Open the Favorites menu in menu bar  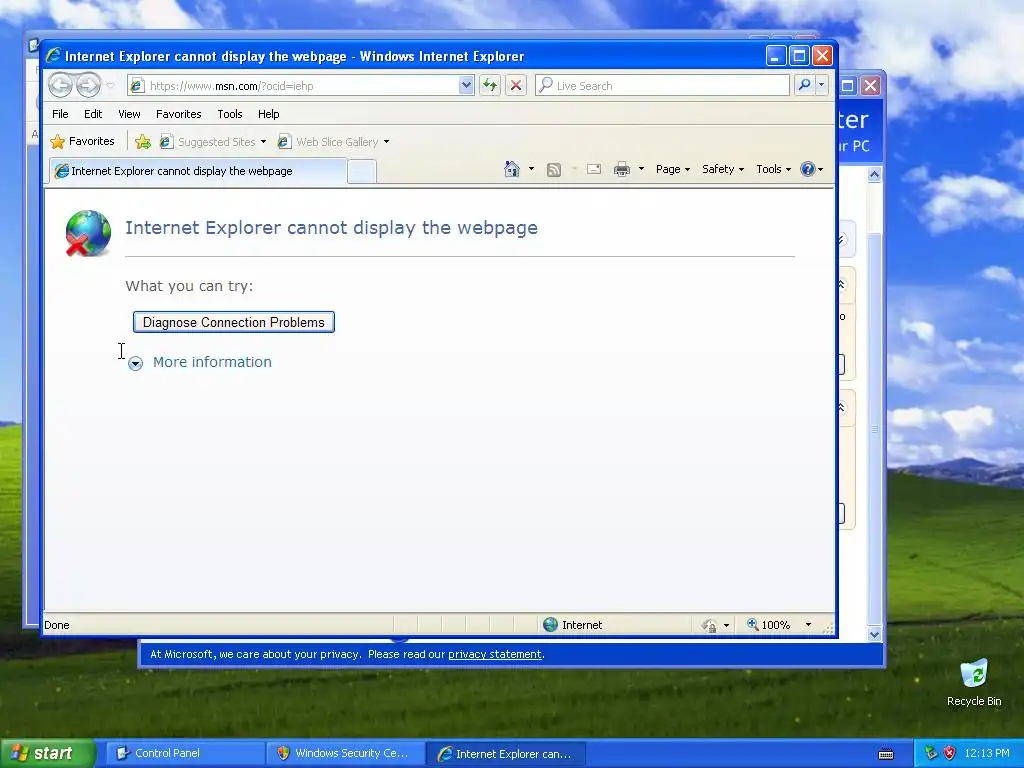(x=178, y=114)
